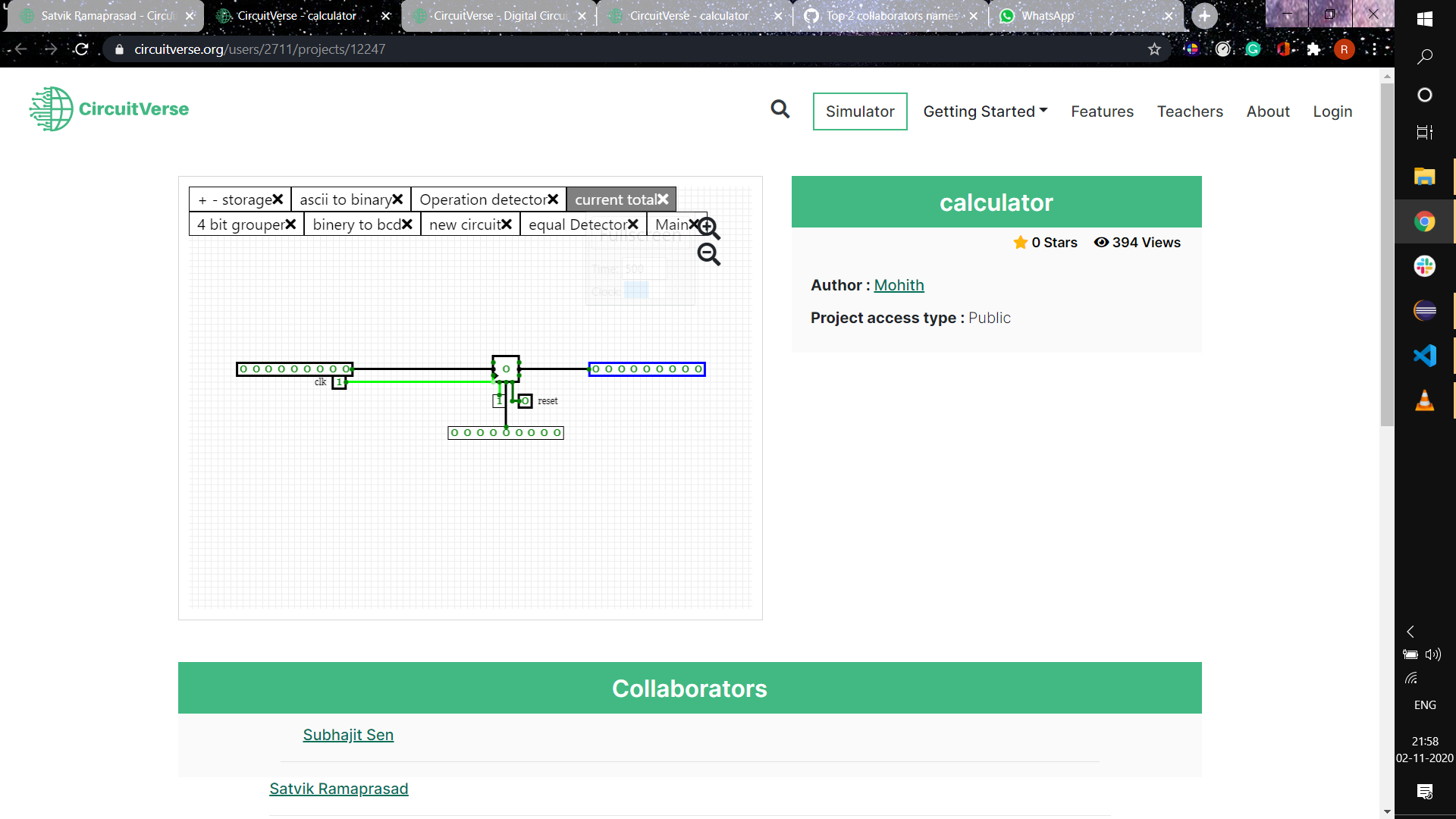Open collaborator Satvik Ramaprasad's profile
1456x819 pixels.
coord(339,789)
